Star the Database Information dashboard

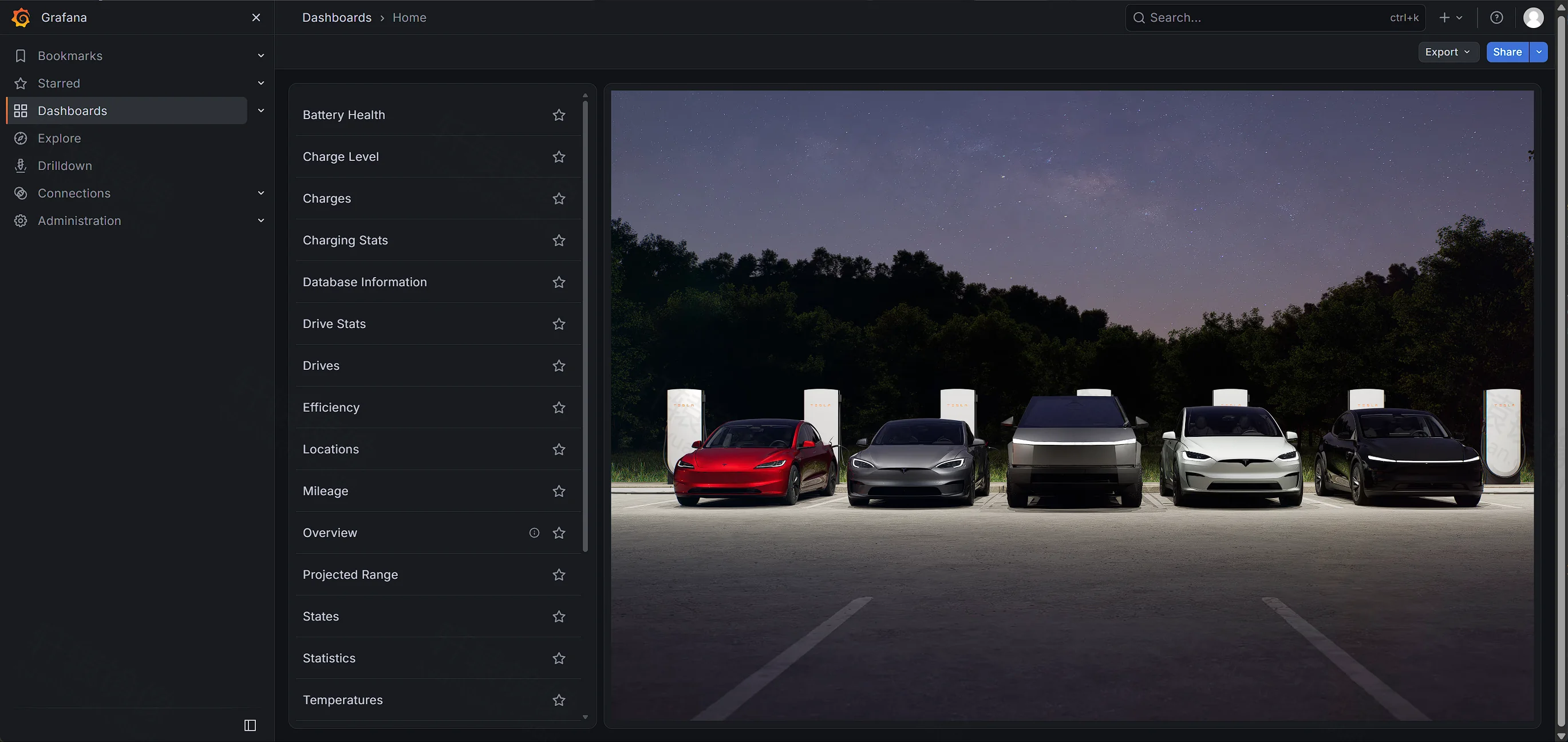click(x=559, y=282)
